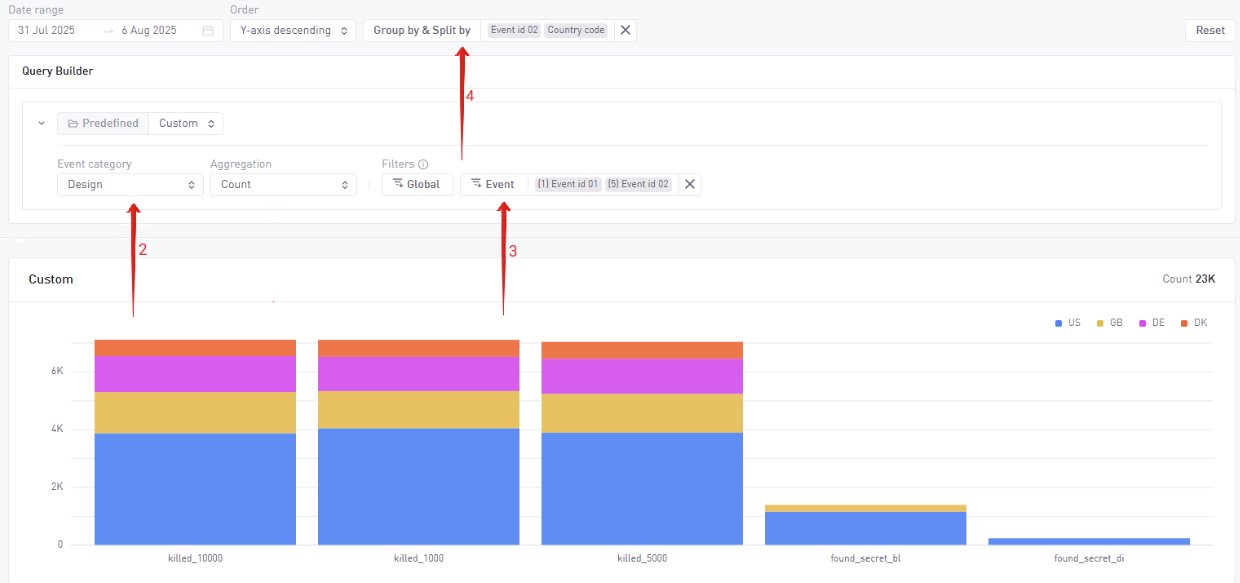Screen dimensions: 1240x583
Task: Toggle the GB series in legend
Action: (1109, 323)
